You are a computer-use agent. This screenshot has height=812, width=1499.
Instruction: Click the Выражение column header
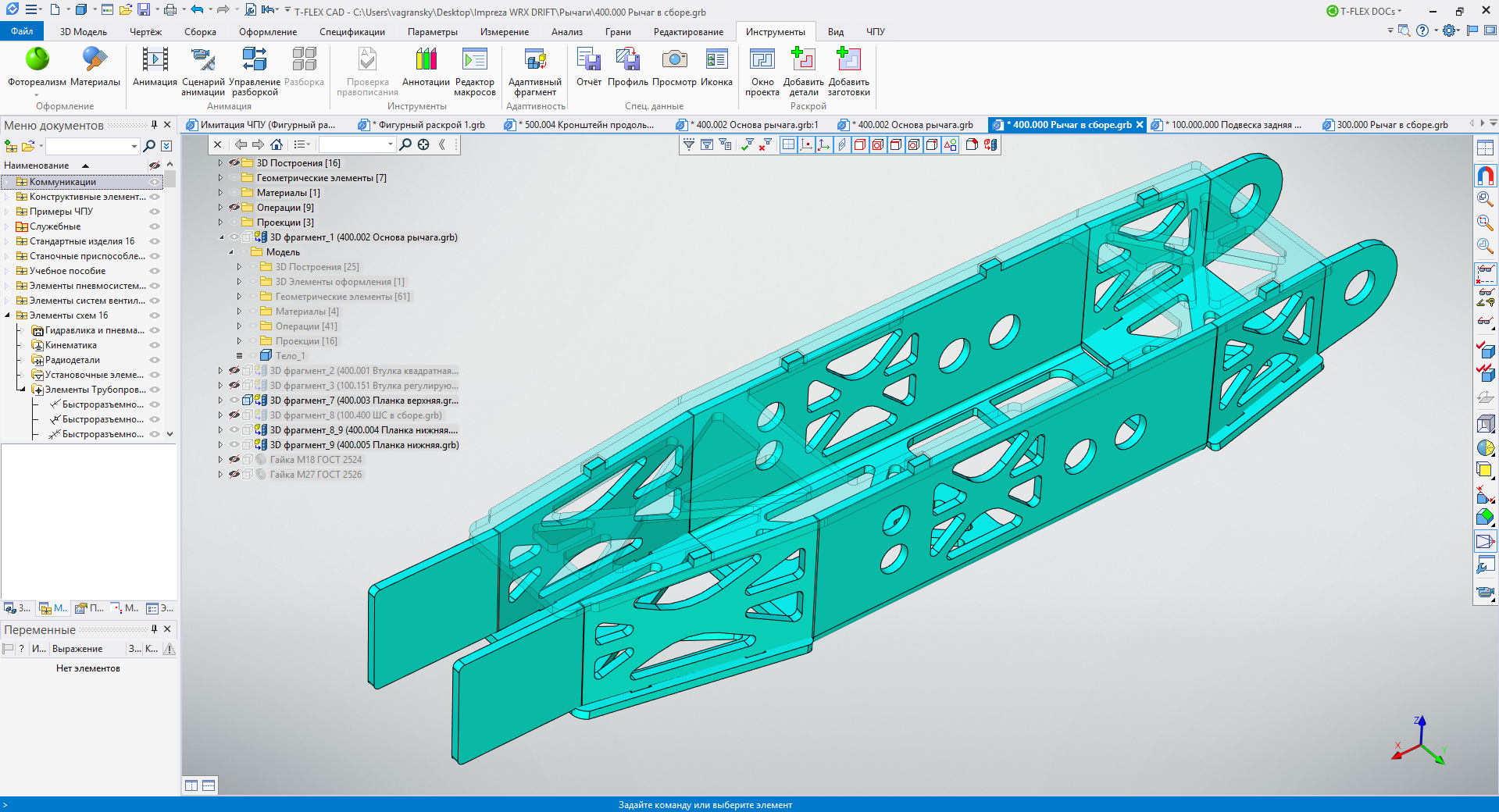(77, 649)
